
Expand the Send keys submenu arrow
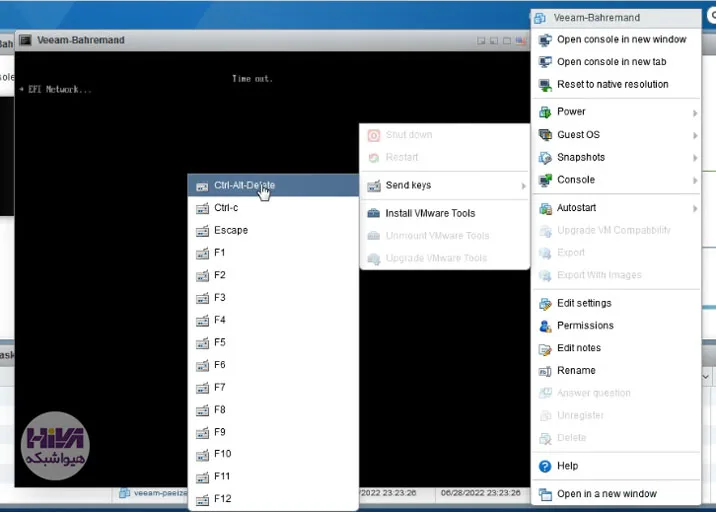coord(523,186)
